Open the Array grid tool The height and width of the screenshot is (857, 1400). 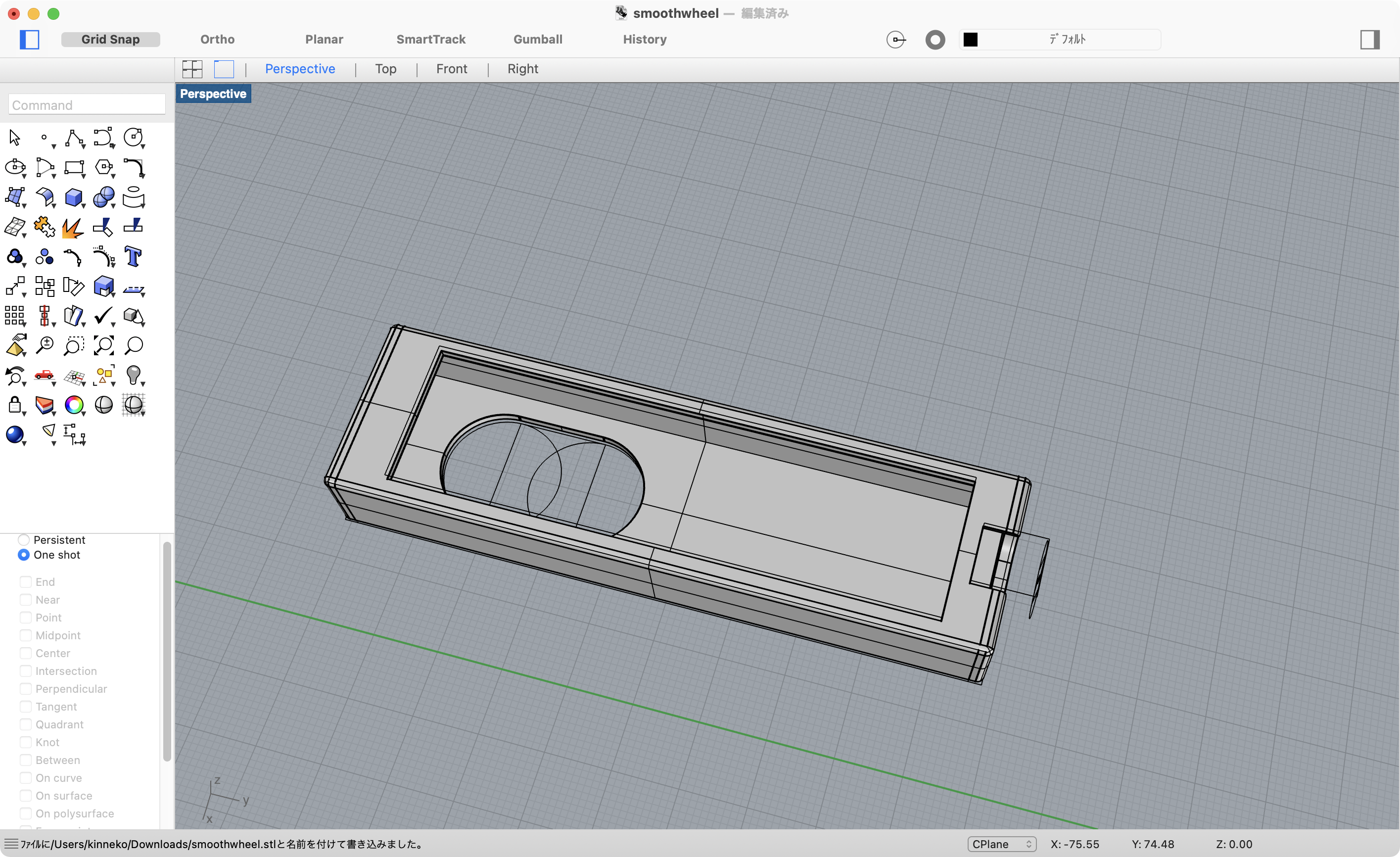pyautogui.click(x=15, y=316)
